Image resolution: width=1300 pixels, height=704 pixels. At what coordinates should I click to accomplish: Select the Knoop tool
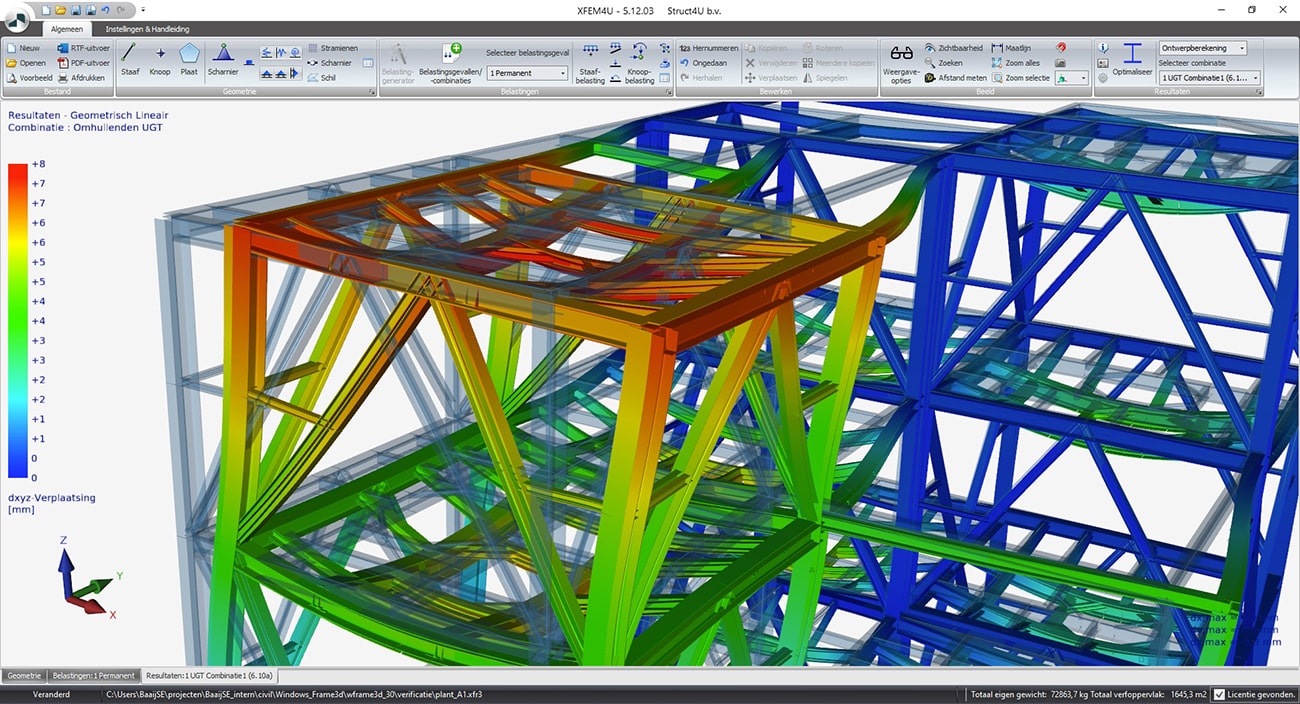click(x=160, y=62)
